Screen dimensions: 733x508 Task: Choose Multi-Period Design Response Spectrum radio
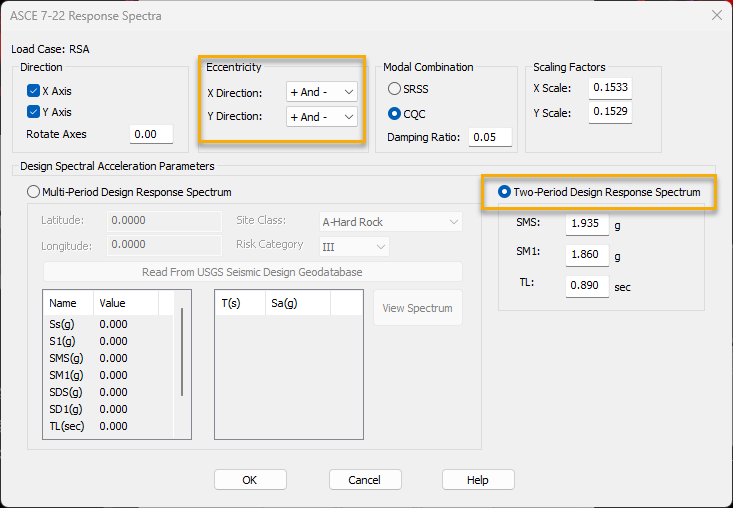point(33,192)
